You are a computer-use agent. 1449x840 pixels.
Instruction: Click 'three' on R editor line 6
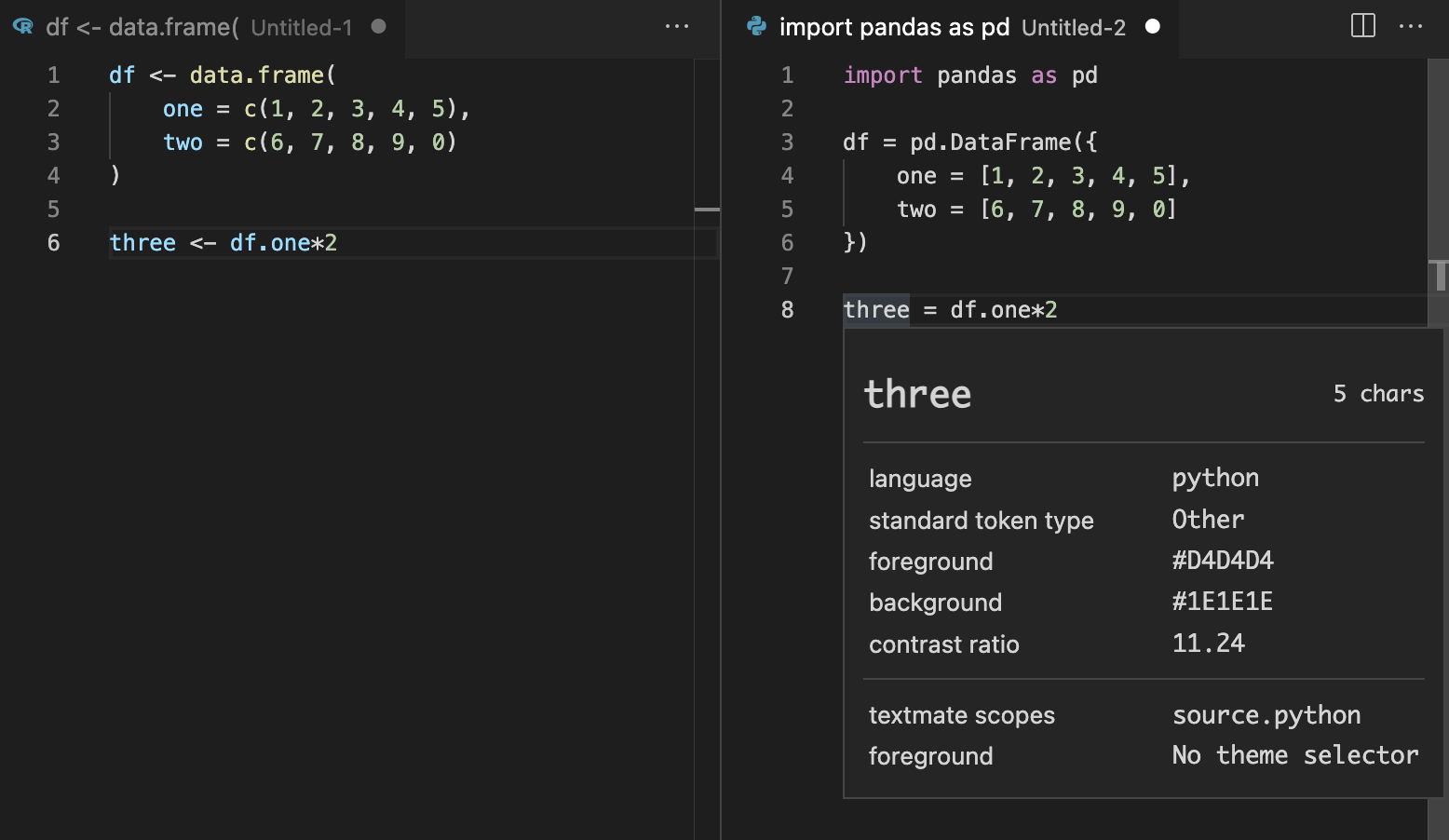(x=142, y=243)
